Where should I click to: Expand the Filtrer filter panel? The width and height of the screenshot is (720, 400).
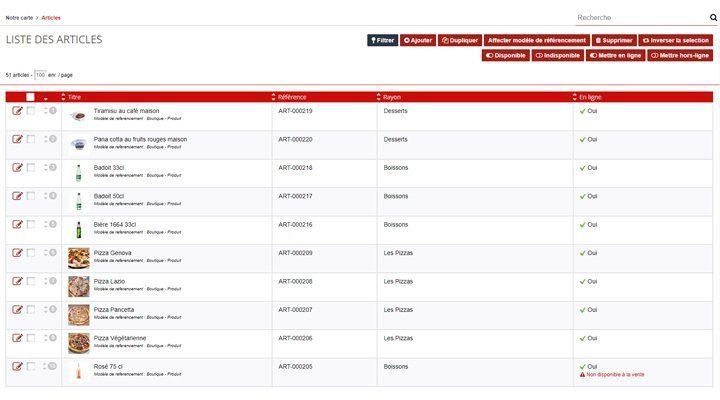[x=382, y=40]
